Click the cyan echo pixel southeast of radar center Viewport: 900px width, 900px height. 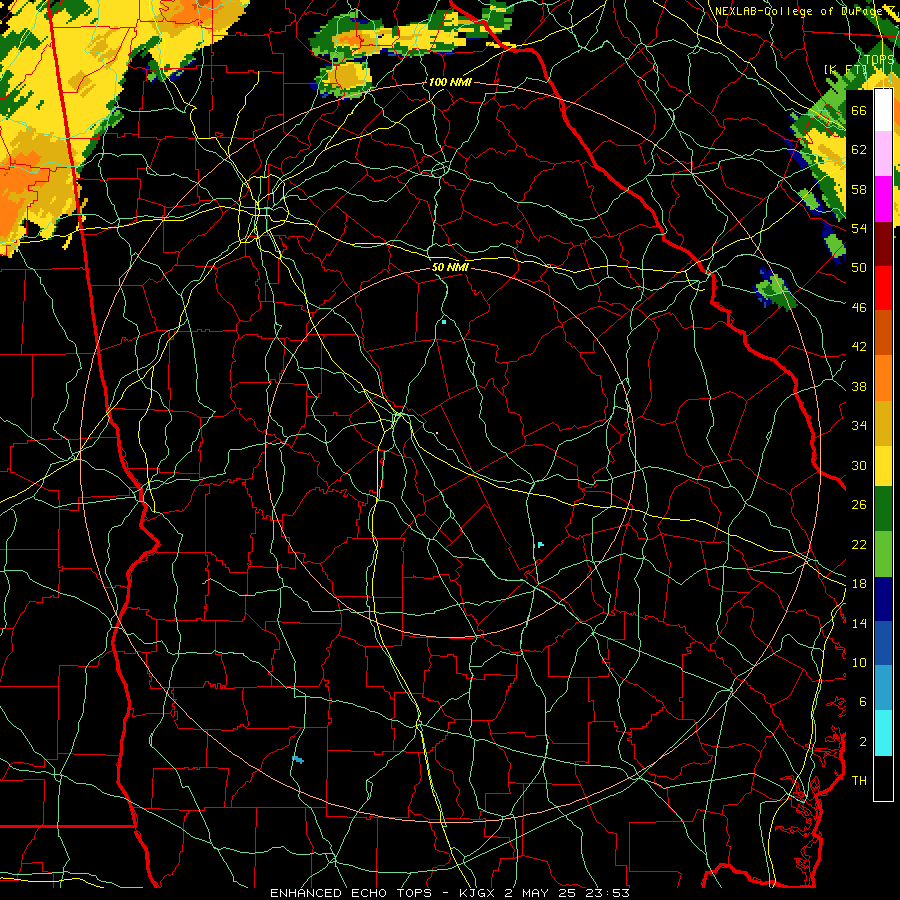pos(540,545)
